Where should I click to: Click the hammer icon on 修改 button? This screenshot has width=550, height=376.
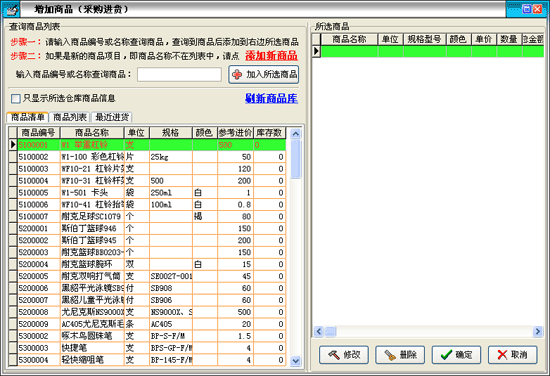334,355
